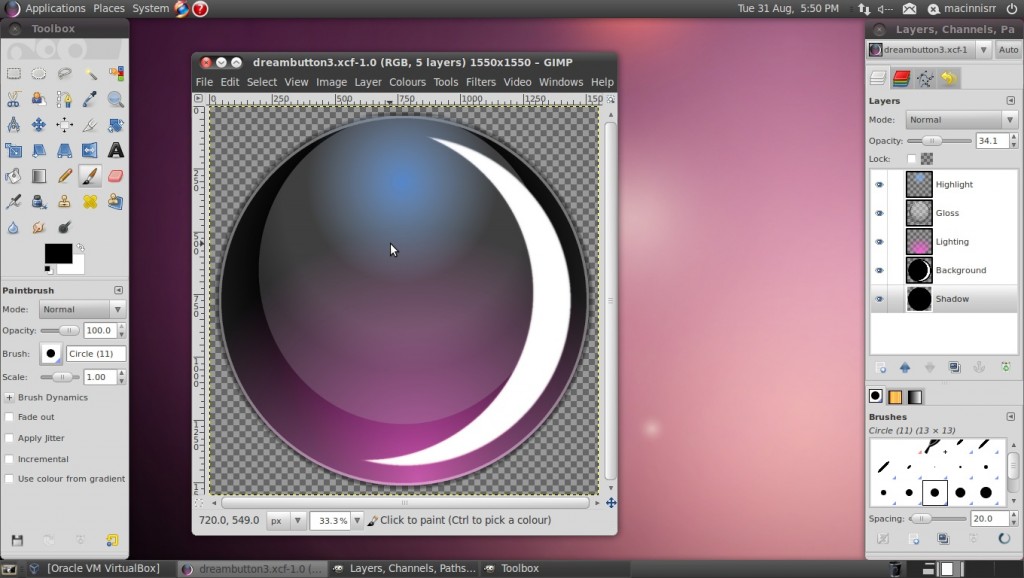
Task: Select the Text tool
Action: pos(116,151)
